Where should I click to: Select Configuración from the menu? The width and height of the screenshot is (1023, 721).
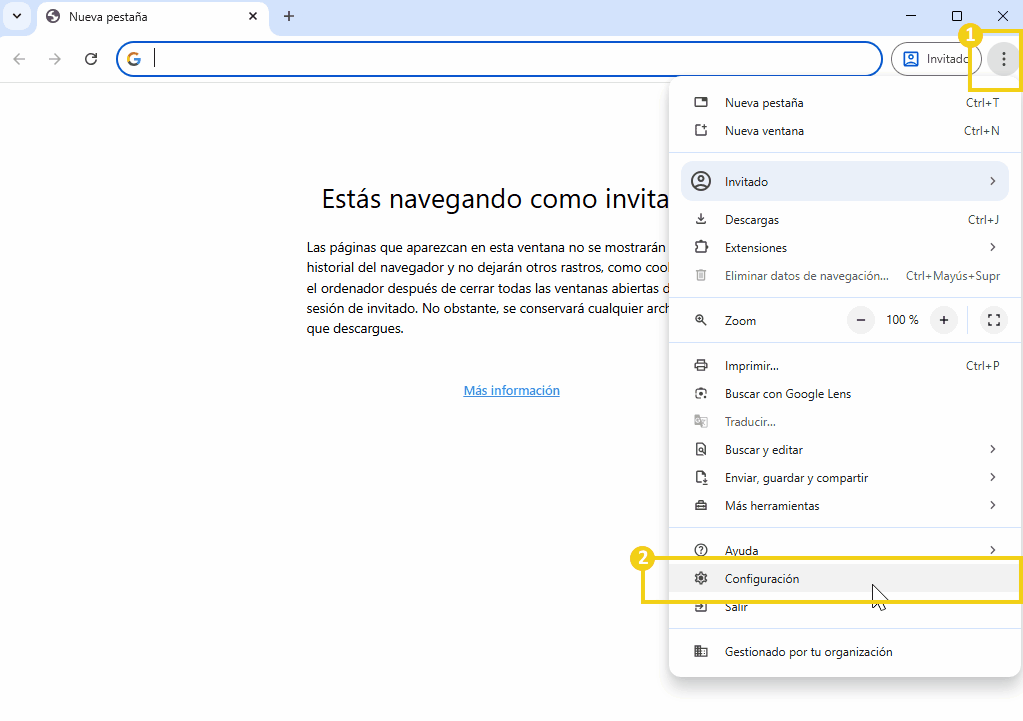pos(762,579)
